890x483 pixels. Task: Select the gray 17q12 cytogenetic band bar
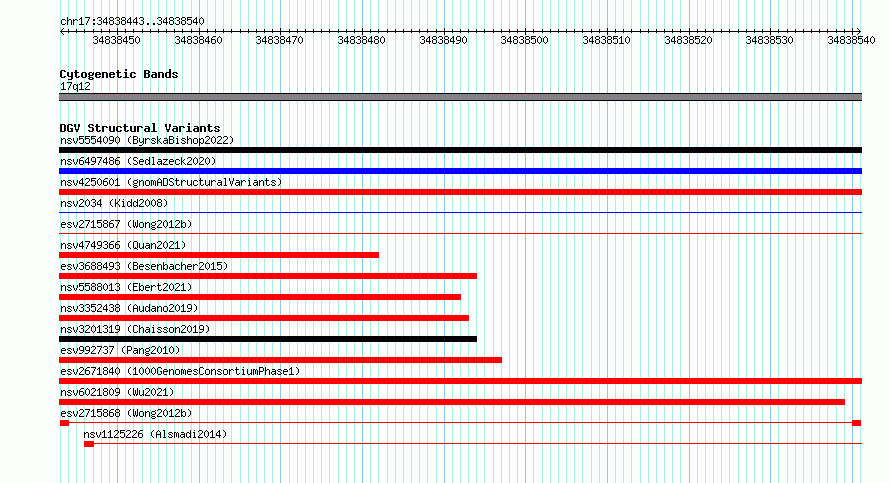coord(460,97)
